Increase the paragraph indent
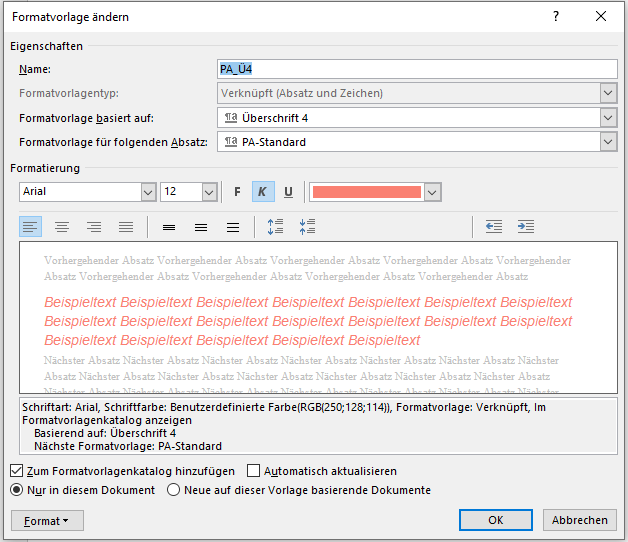 (525, 227)
